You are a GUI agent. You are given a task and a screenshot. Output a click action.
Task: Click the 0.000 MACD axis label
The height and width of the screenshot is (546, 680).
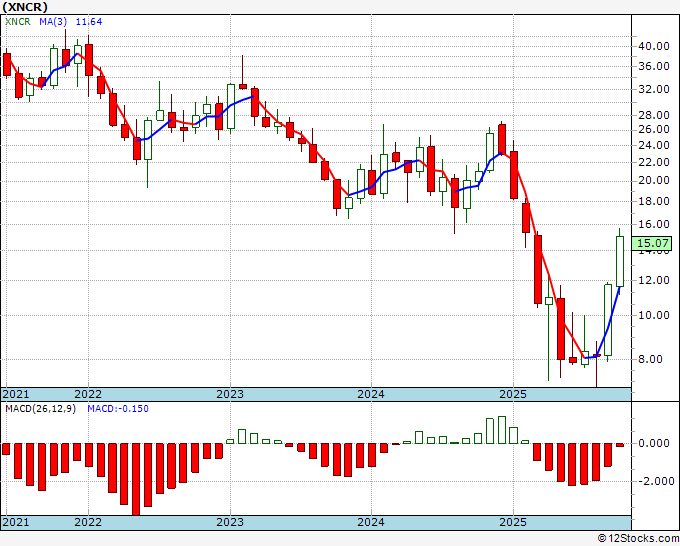point(654,443)
